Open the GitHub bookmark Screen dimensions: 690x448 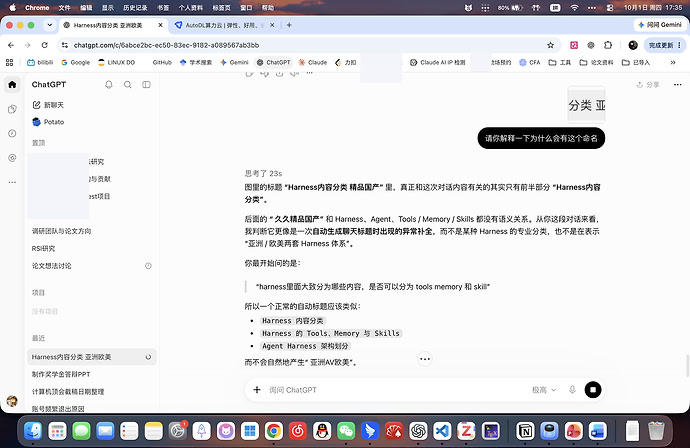(x=162, y=62)
